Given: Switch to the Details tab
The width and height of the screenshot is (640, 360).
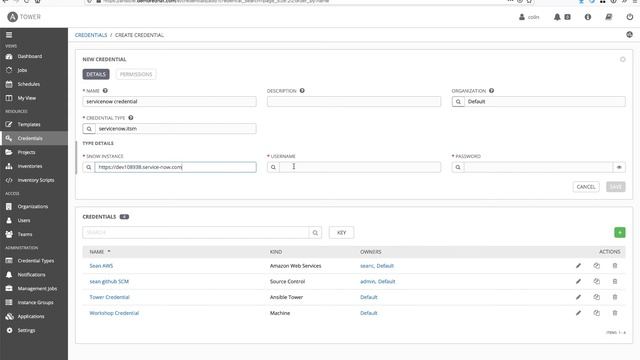Looking at the screenshot, I should click(x=96, y=74).
